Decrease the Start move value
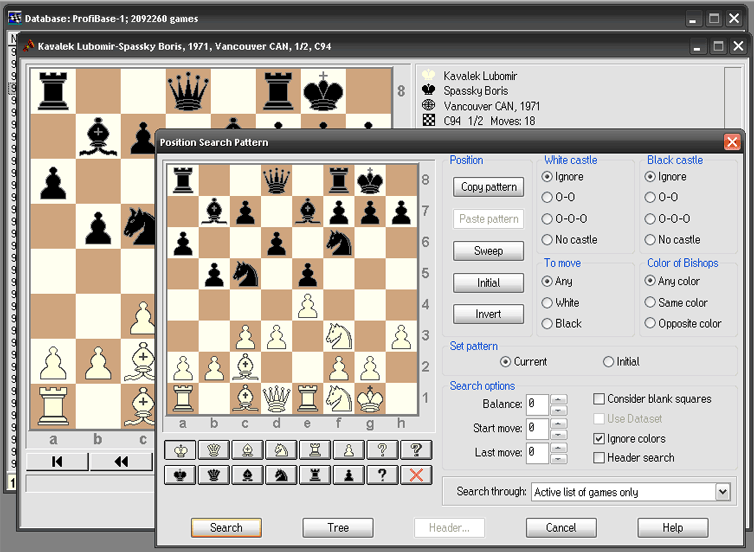The width and height of the screenshot is (754, 552). 558,435
